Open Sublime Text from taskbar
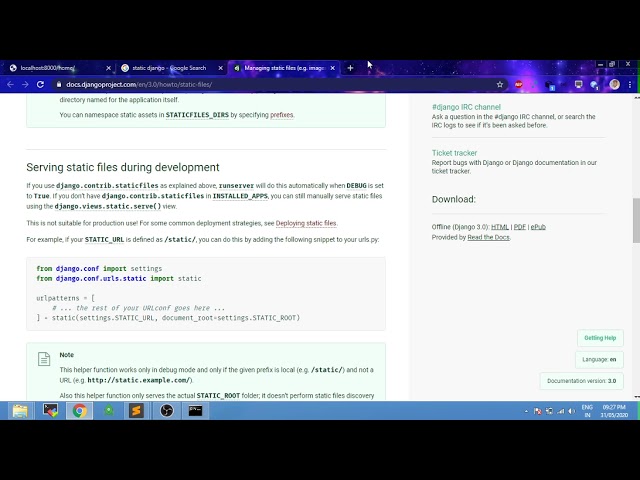Viewport: 640px width, 480px height. click(x=136, y=411)
